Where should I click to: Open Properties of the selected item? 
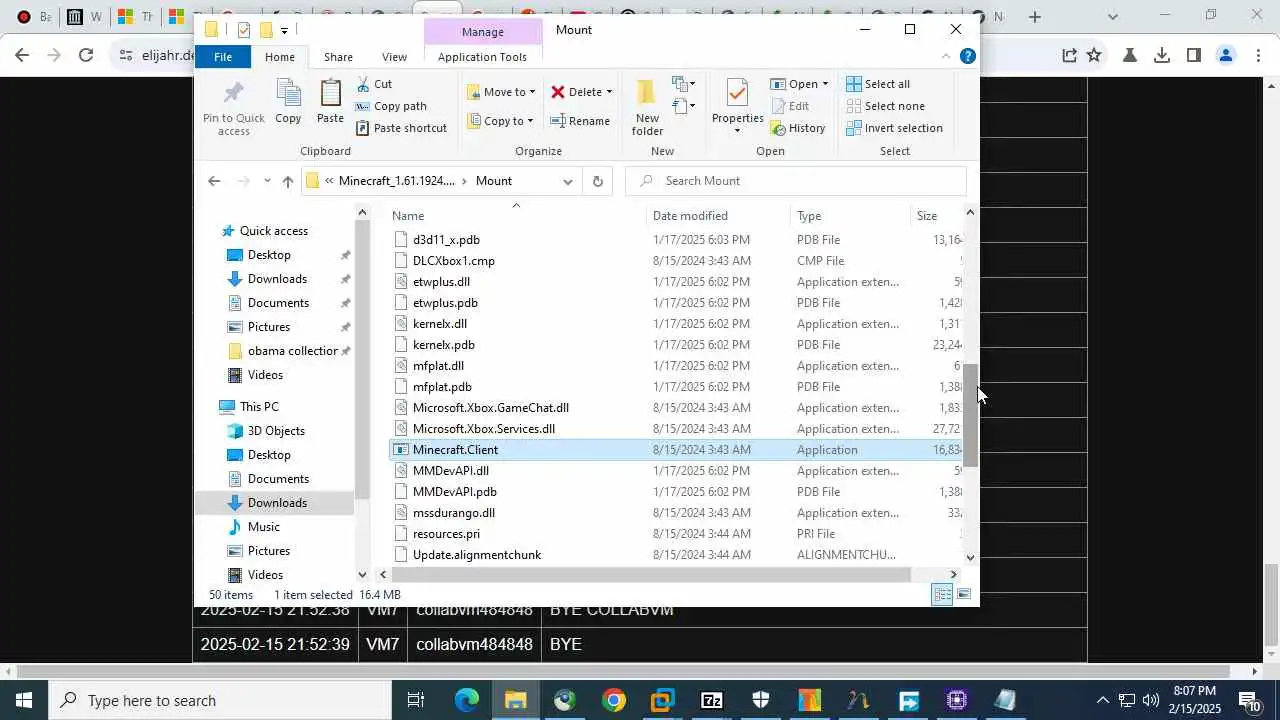[737, 107]
